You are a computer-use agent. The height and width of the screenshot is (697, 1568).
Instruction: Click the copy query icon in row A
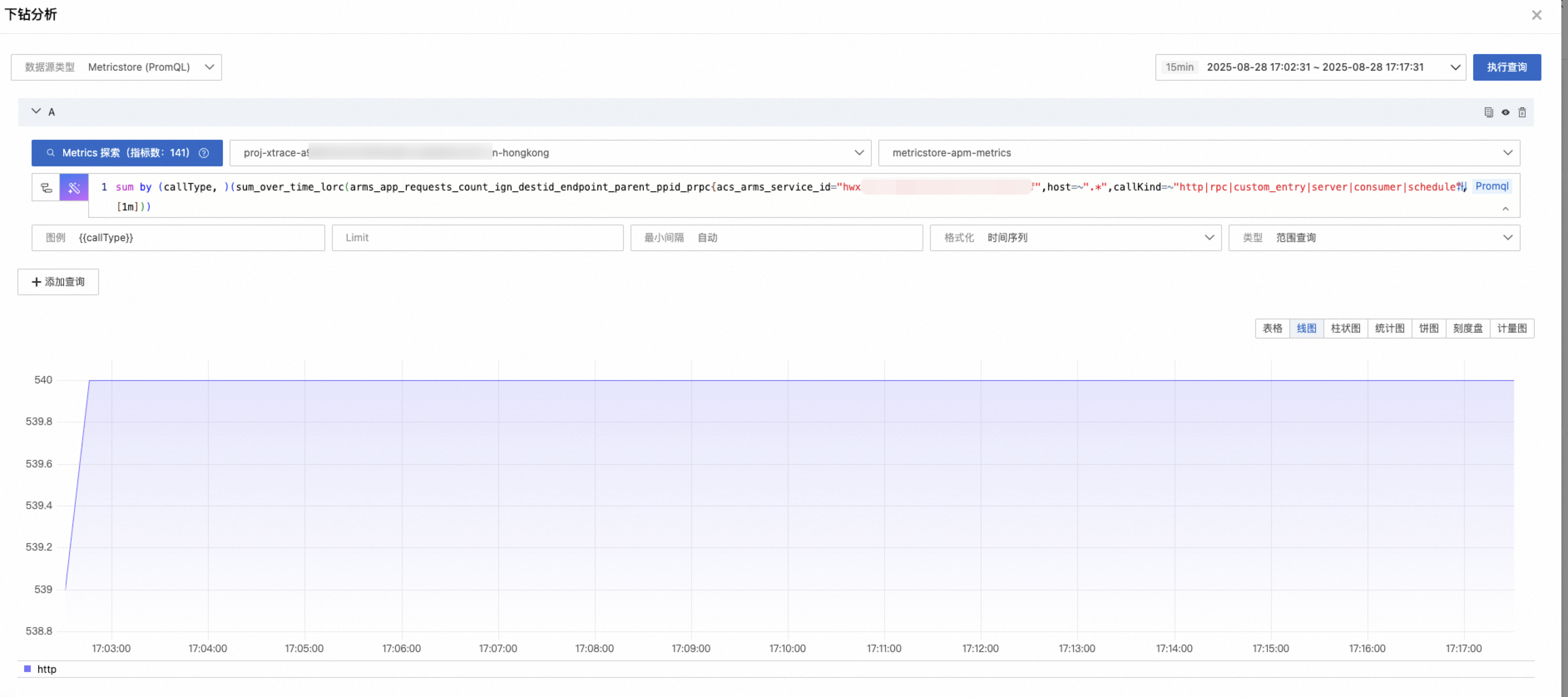(1488, 112)
